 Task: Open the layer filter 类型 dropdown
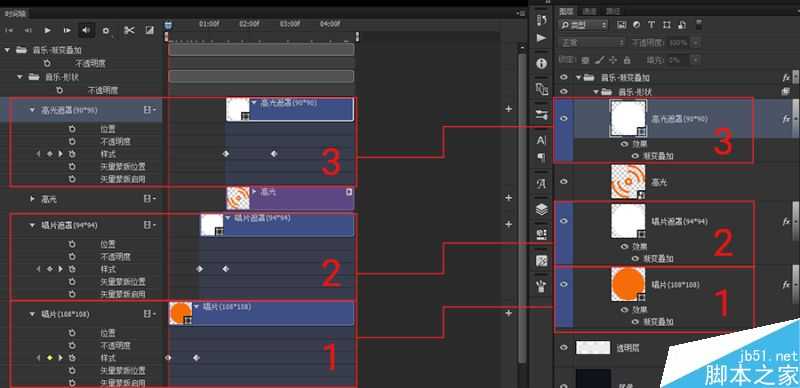click(584, 25)
